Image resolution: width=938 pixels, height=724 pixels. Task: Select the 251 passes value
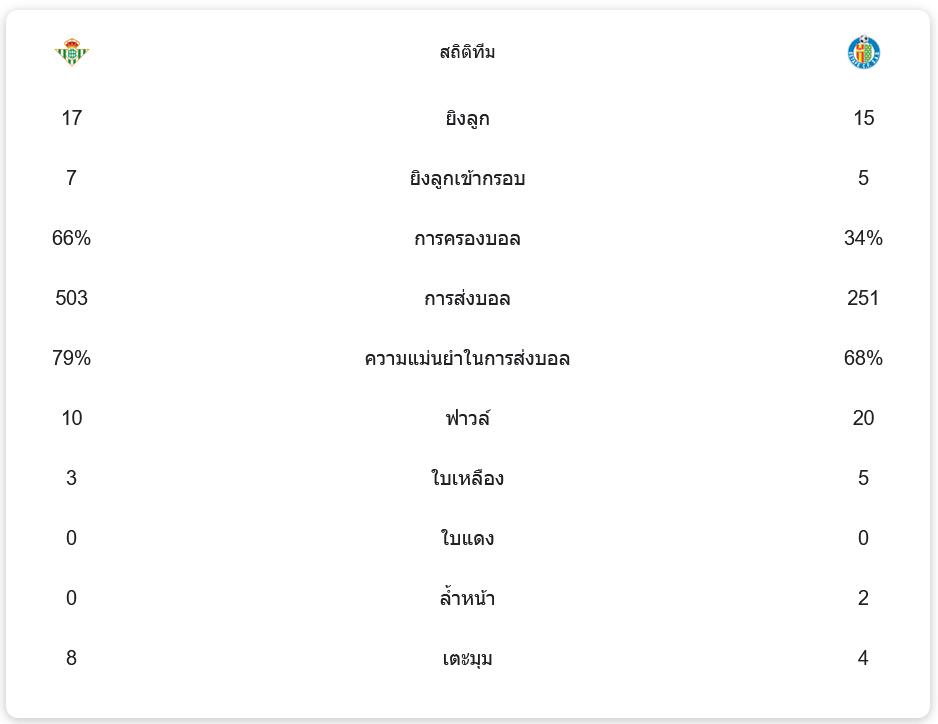(863, 298)
